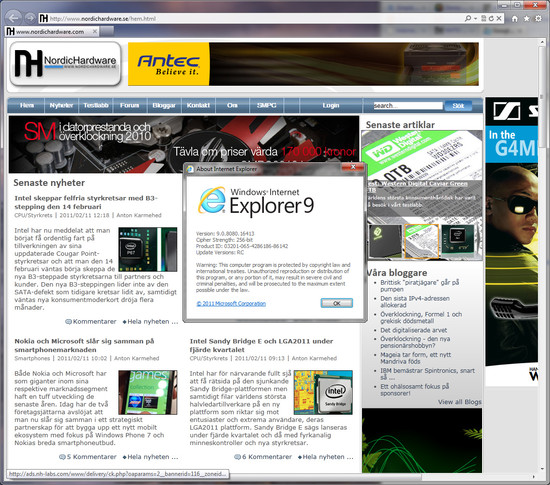Click OK in the About Internet Explorer dialog

tap(337, 303)
